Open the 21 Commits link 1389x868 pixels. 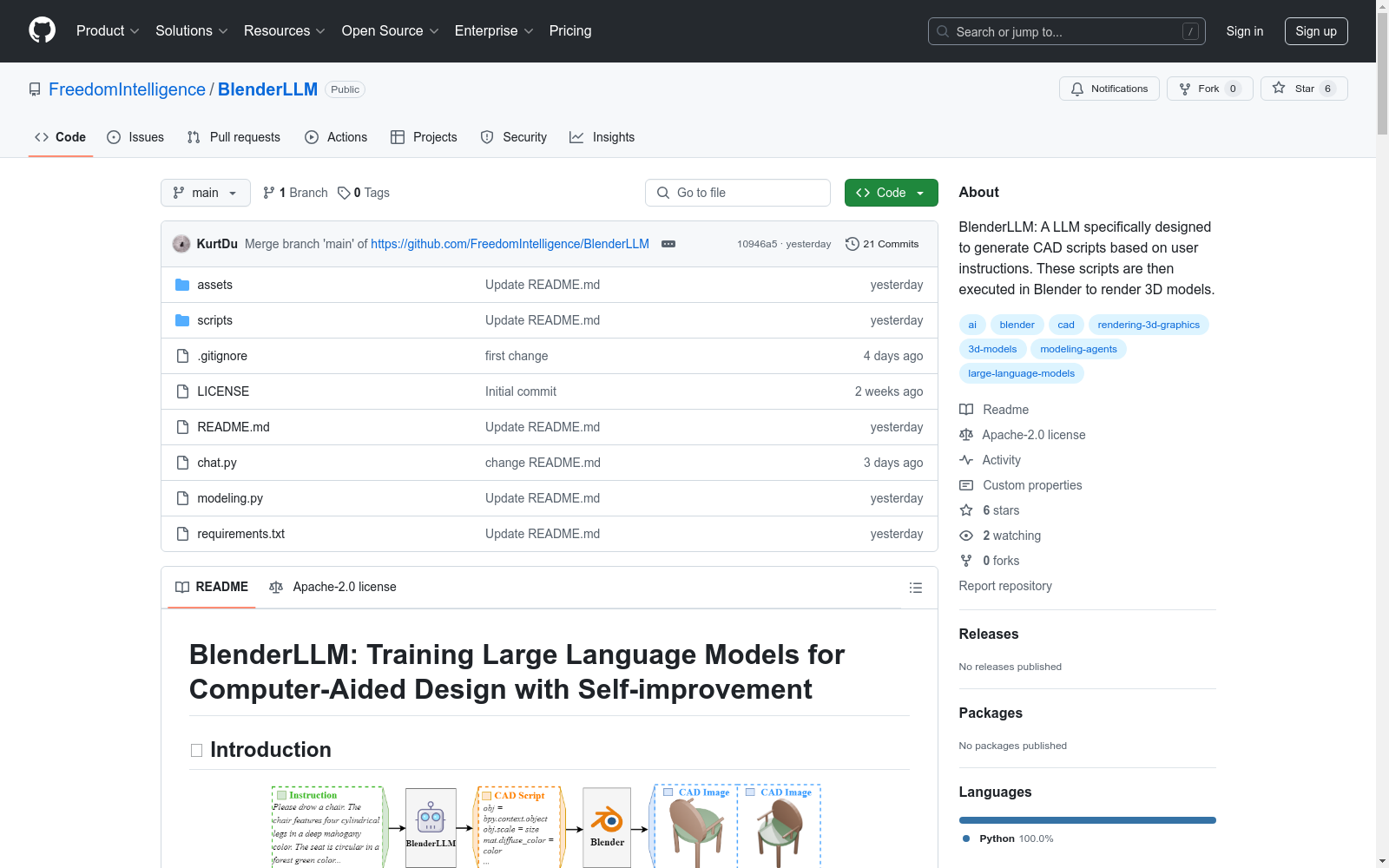(x=882, y=244)
